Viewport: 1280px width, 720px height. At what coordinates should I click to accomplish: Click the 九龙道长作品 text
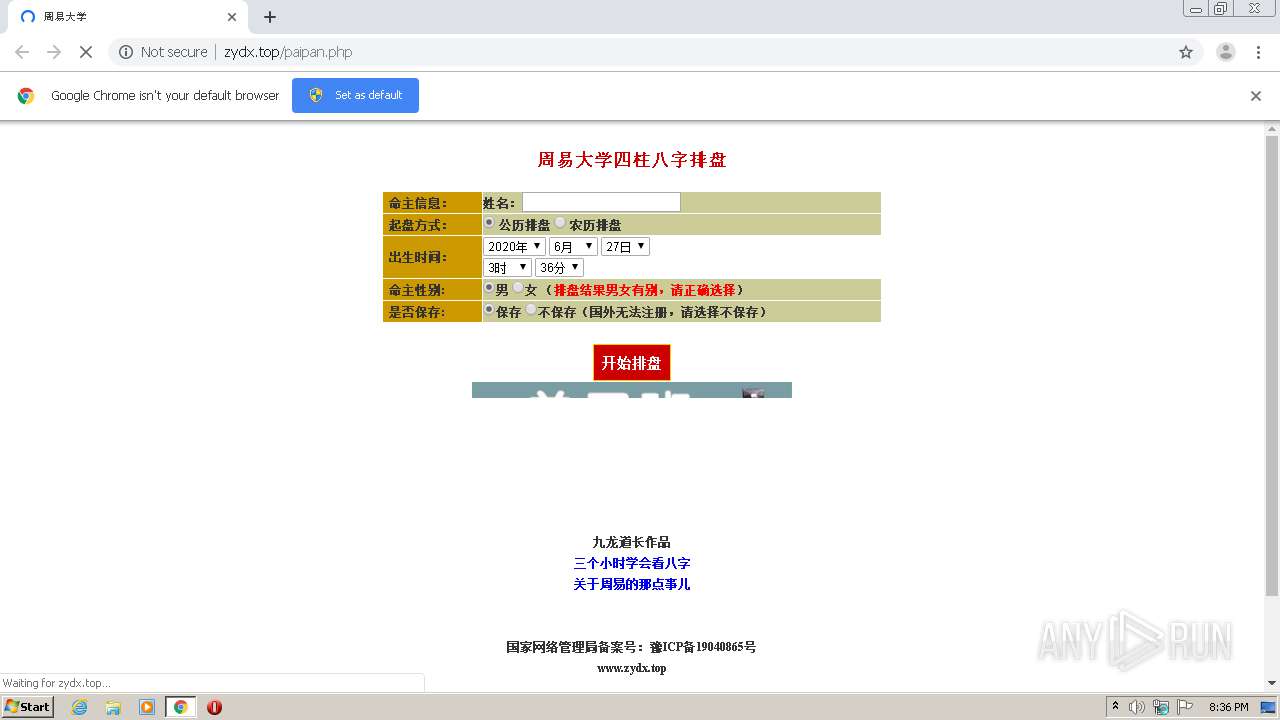(632, 542)
